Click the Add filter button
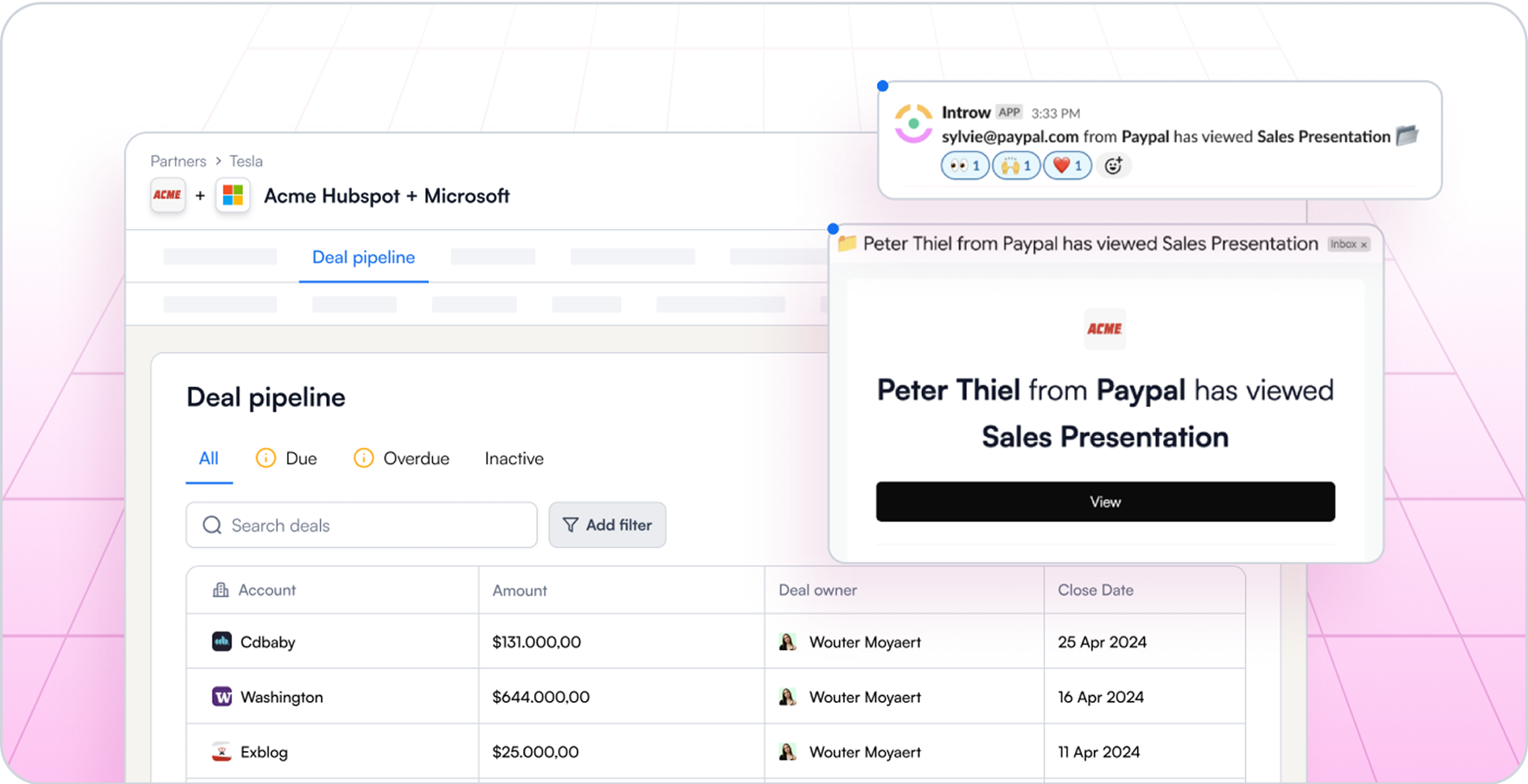 coord(607,525)
